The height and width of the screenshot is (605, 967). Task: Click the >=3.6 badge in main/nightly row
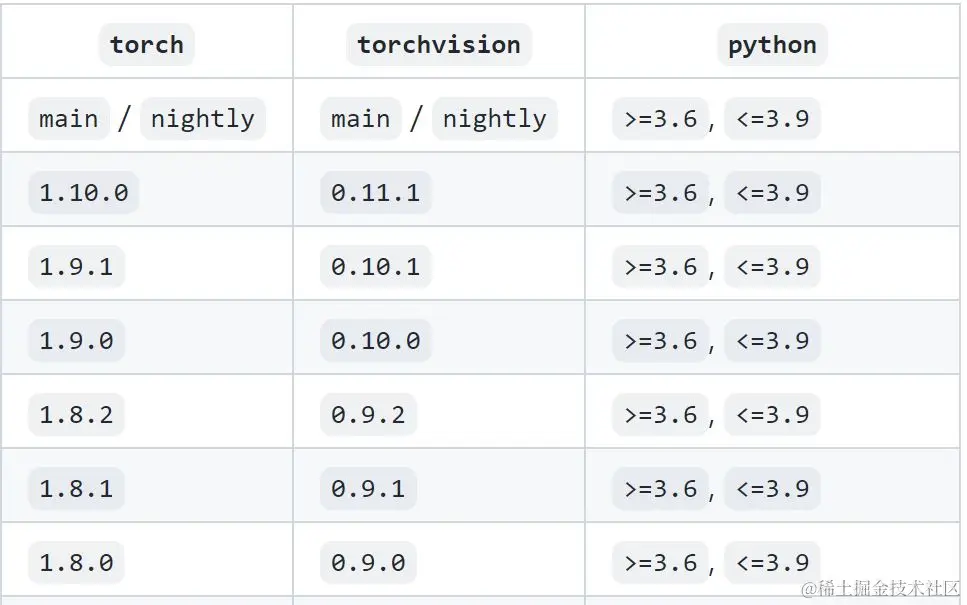[660, 118]
